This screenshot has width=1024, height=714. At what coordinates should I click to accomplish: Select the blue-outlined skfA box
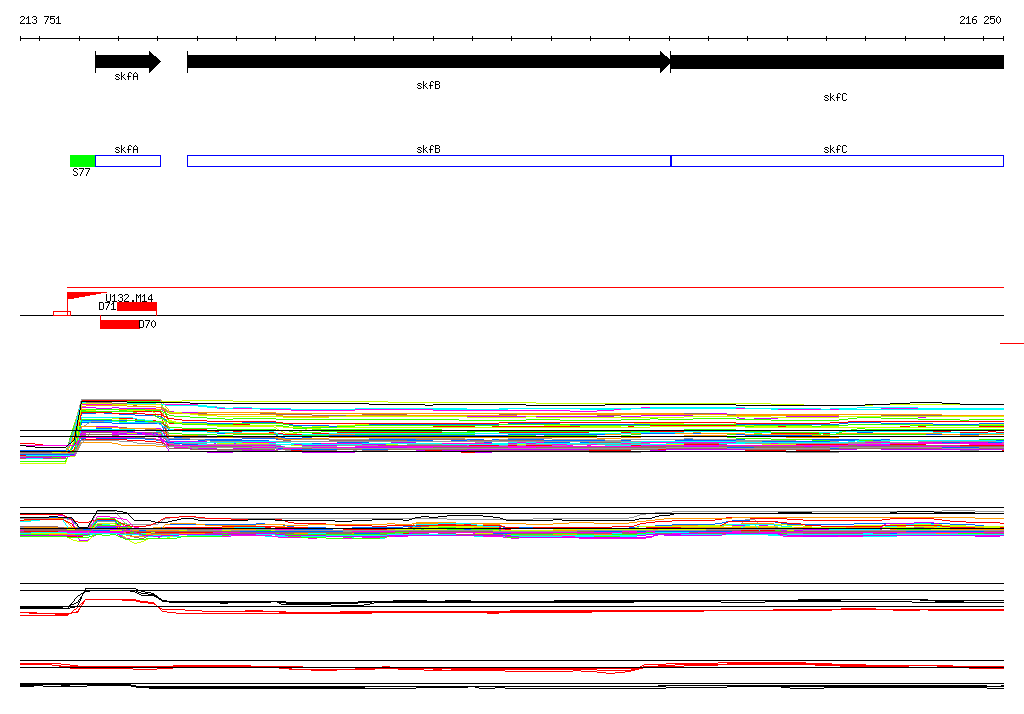[128, 161]
